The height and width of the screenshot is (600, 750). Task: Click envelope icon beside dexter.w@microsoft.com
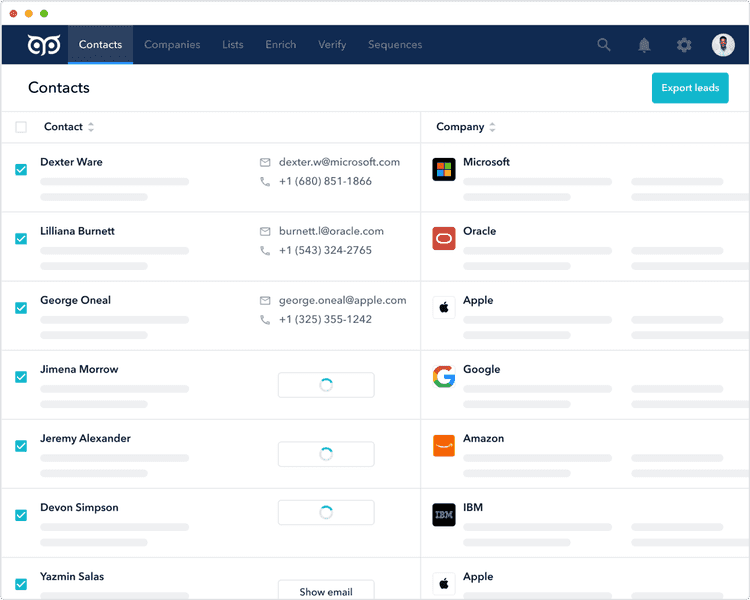click(265, 162)
